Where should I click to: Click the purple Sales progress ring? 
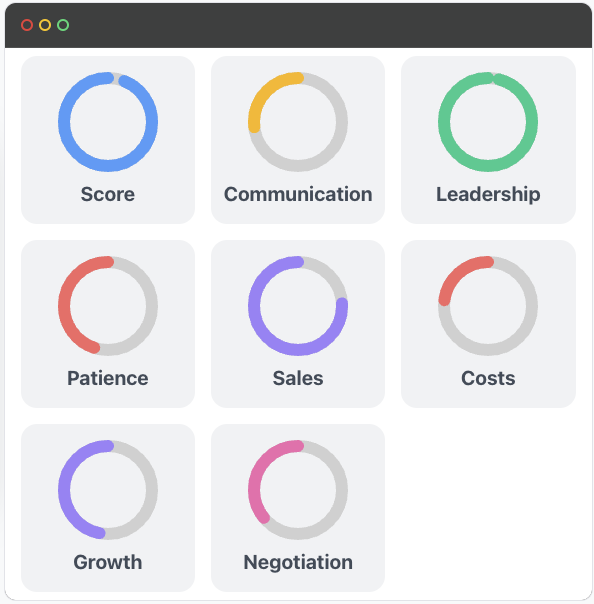[298, 306]
